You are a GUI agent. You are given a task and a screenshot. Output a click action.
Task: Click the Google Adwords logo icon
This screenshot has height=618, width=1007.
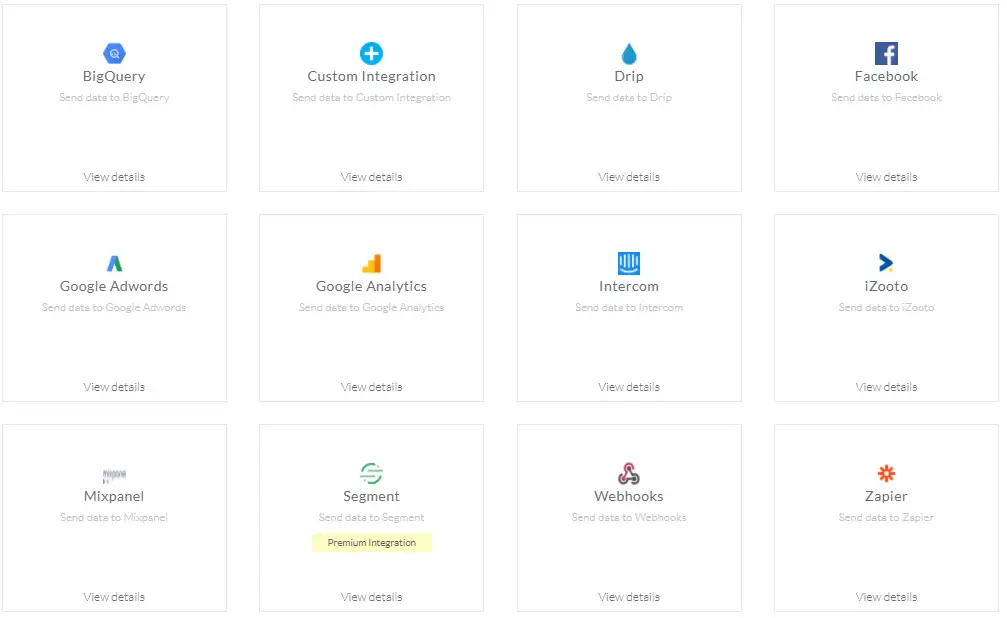click(x=114, y=263)
